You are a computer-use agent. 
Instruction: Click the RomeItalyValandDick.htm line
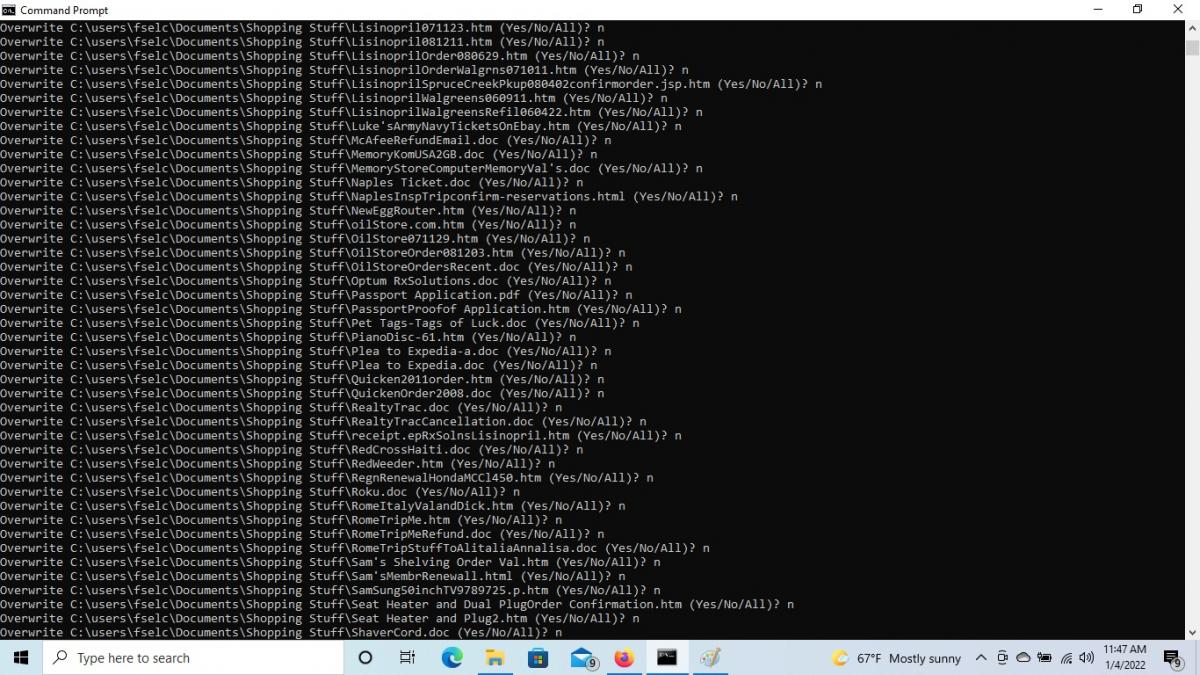[x=313, y=505]
